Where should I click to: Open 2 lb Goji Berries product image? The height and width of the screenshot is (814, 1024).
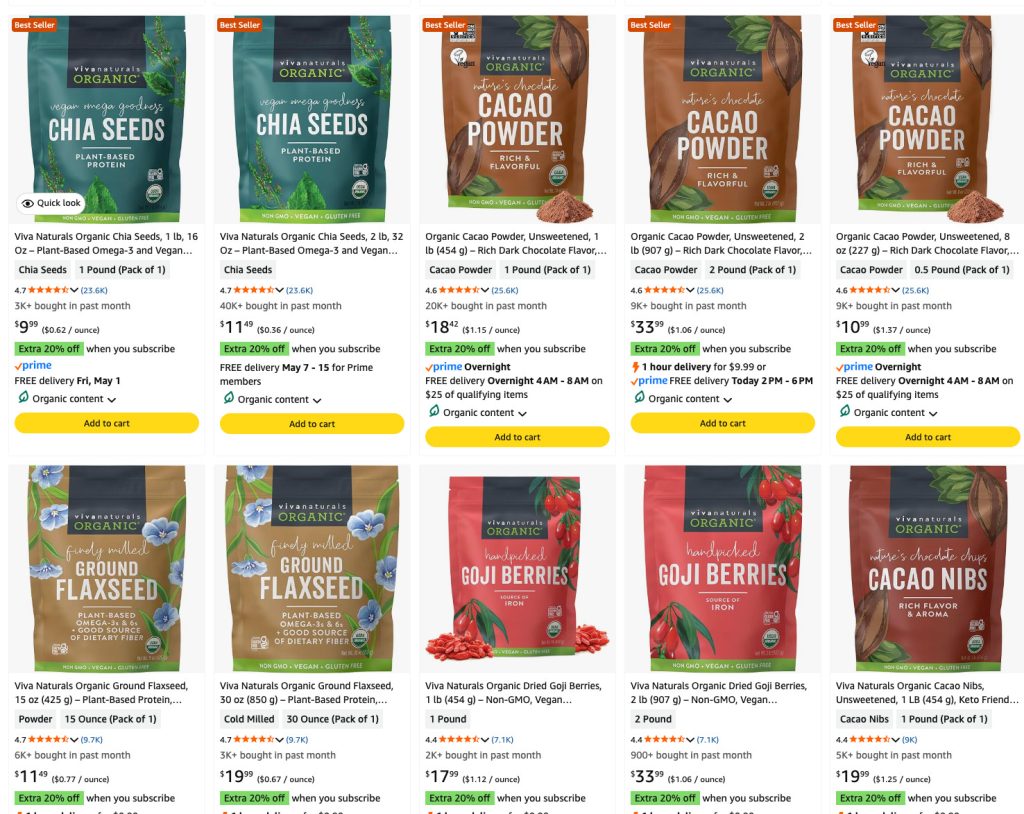click(722, 568)
